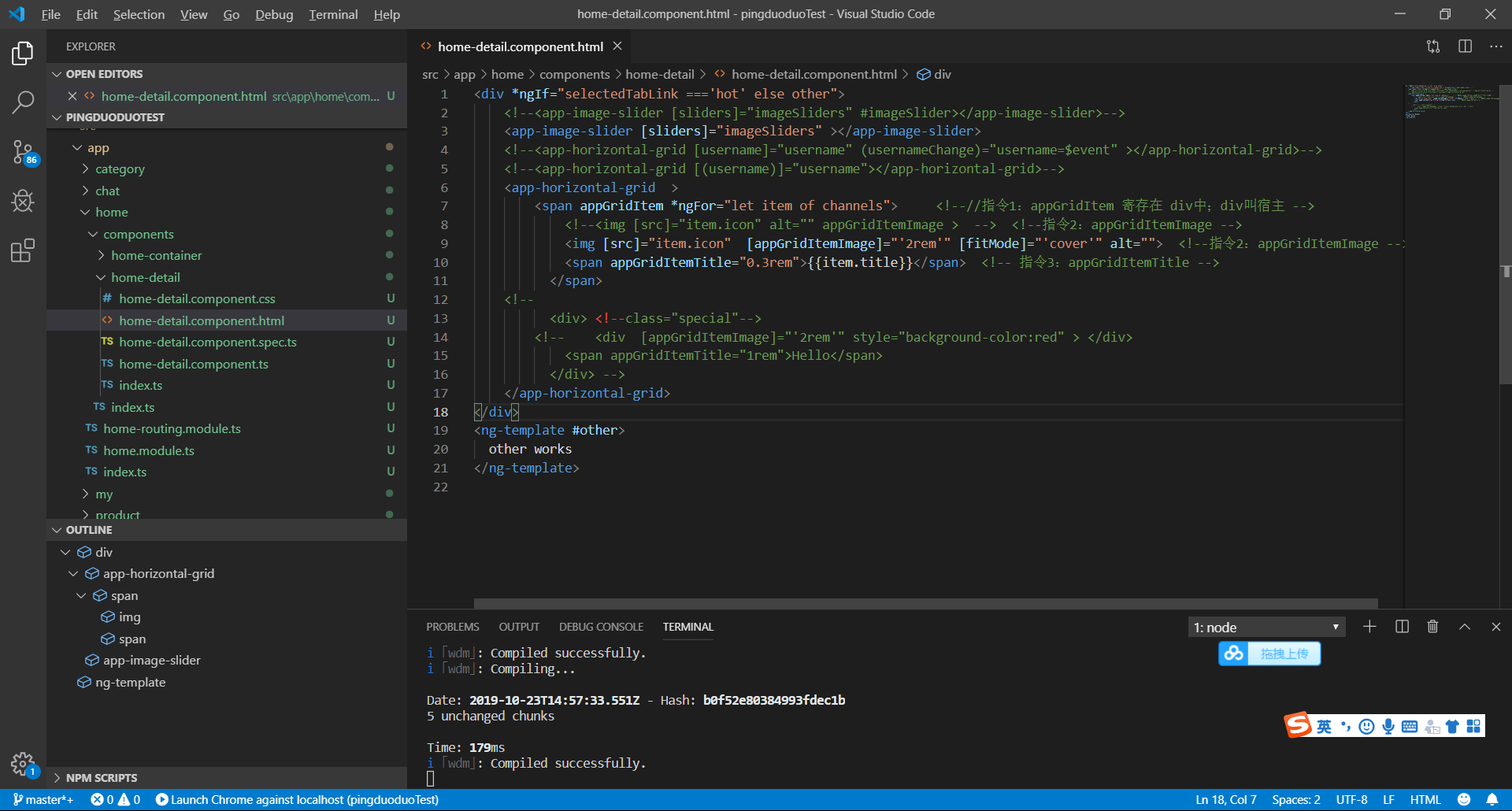Click the LF end-of-line indicator
Viewport: 1512px width, 811px height.
pos(1388,800)
